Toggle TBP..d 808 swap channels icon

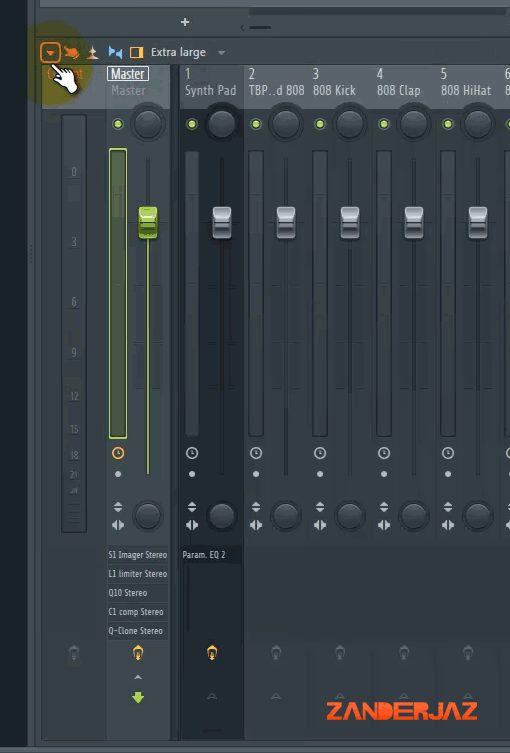coord(256,525)
